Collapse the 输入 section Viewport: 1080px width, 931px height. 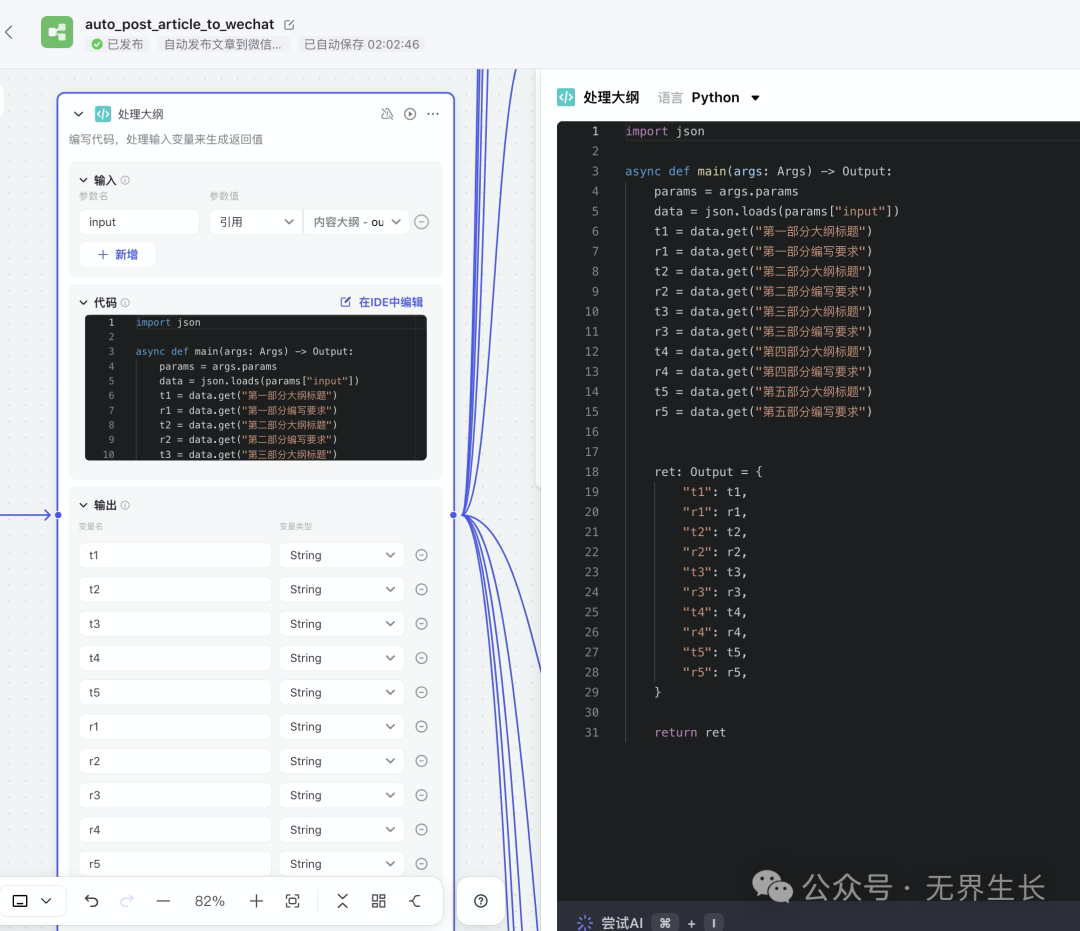(83, 180)
